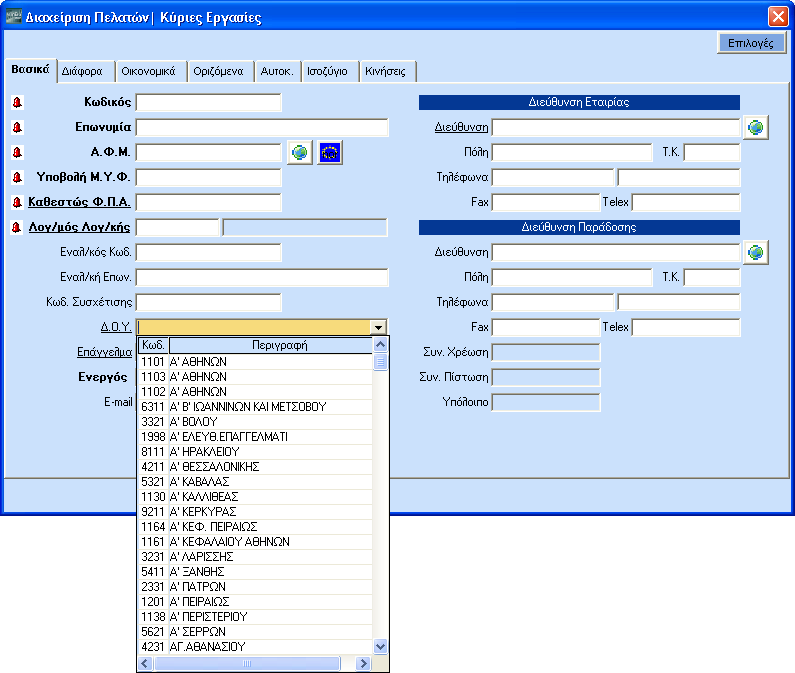Image resolution: width=795 pixels, height=673 pixels.
Task: Click the Κωδ. Συσχέτισης input field
Action: [x=208, y=302]
